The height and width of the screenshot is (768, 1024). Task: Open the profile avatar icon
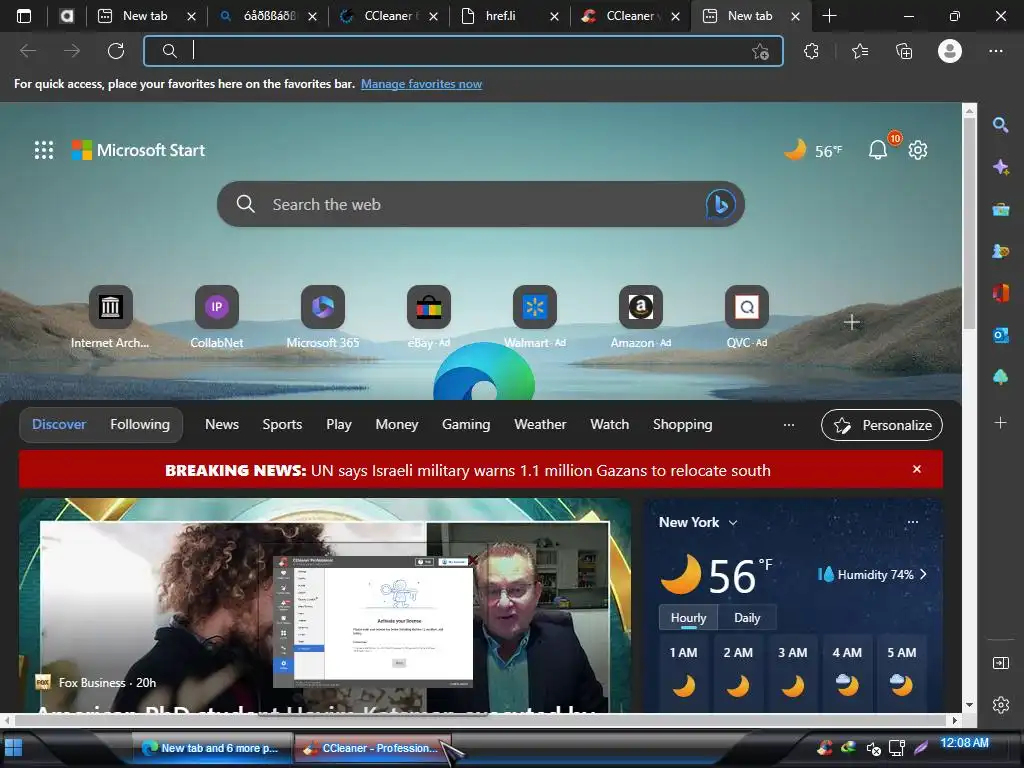(x=950, y=51)
